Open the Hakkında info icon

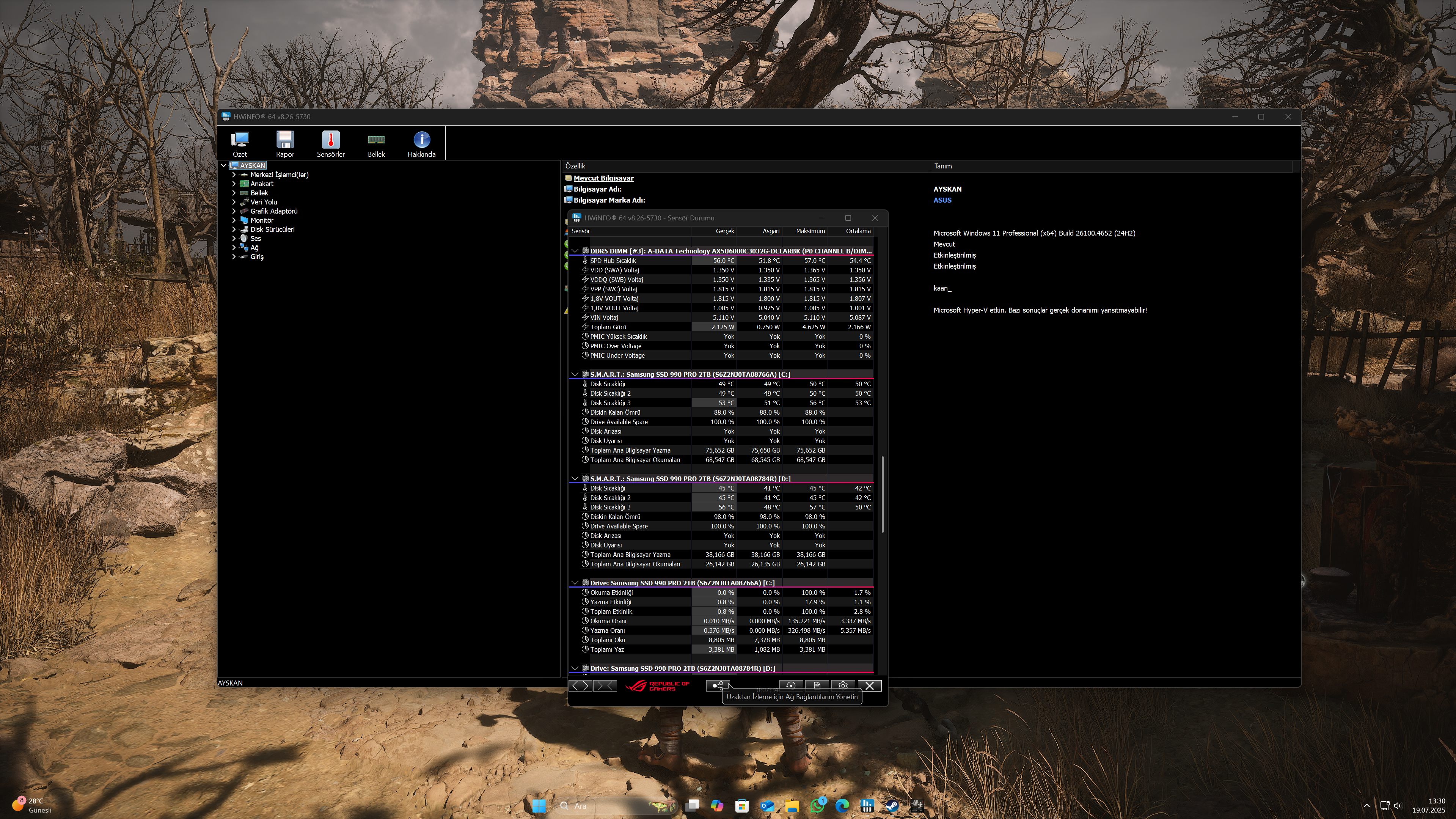[x=422, y=143]
